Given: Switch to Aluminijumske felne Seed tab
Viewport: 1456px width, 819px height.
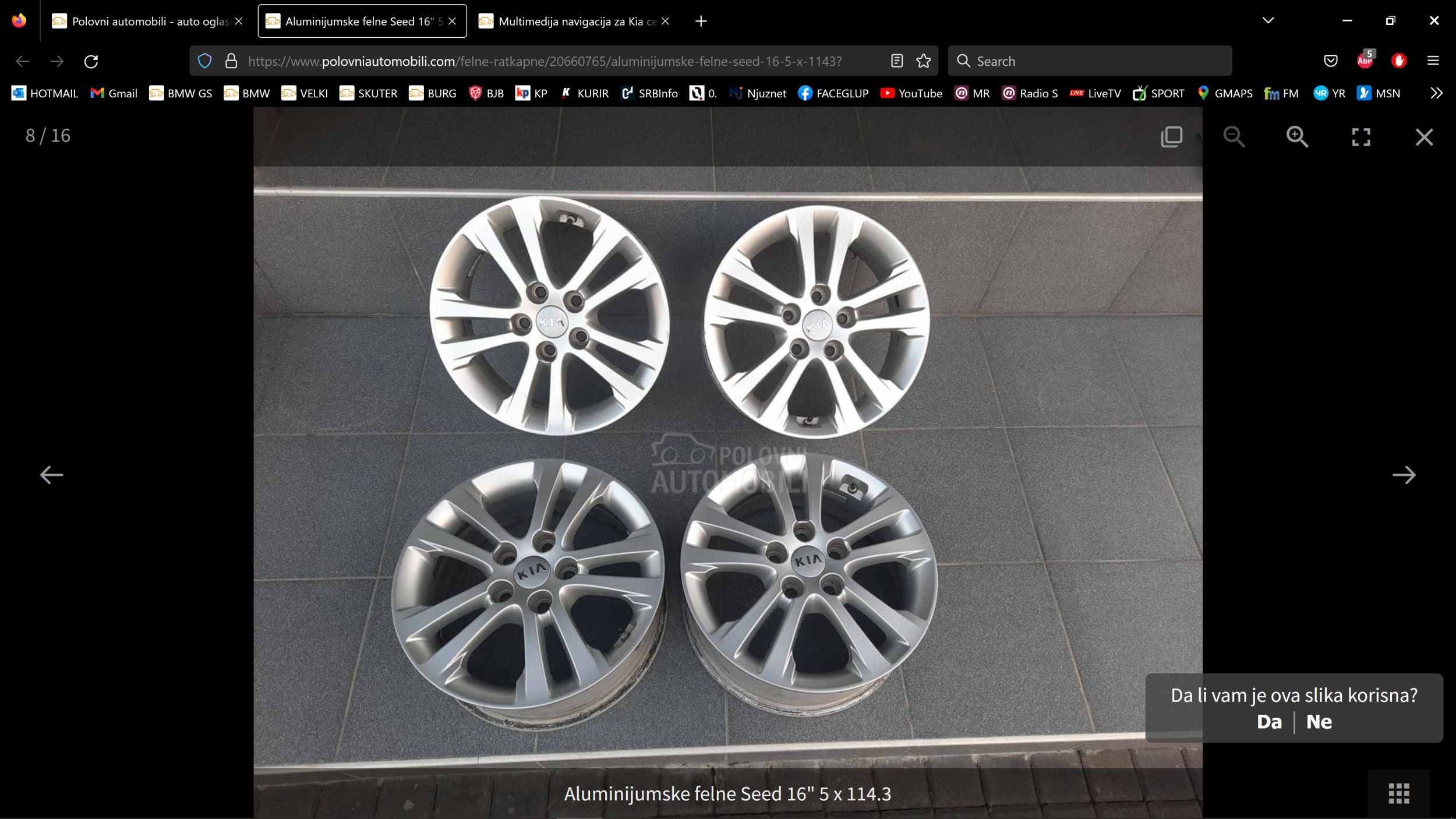Looking at the screenshot, I should click(x=362, y=21).
